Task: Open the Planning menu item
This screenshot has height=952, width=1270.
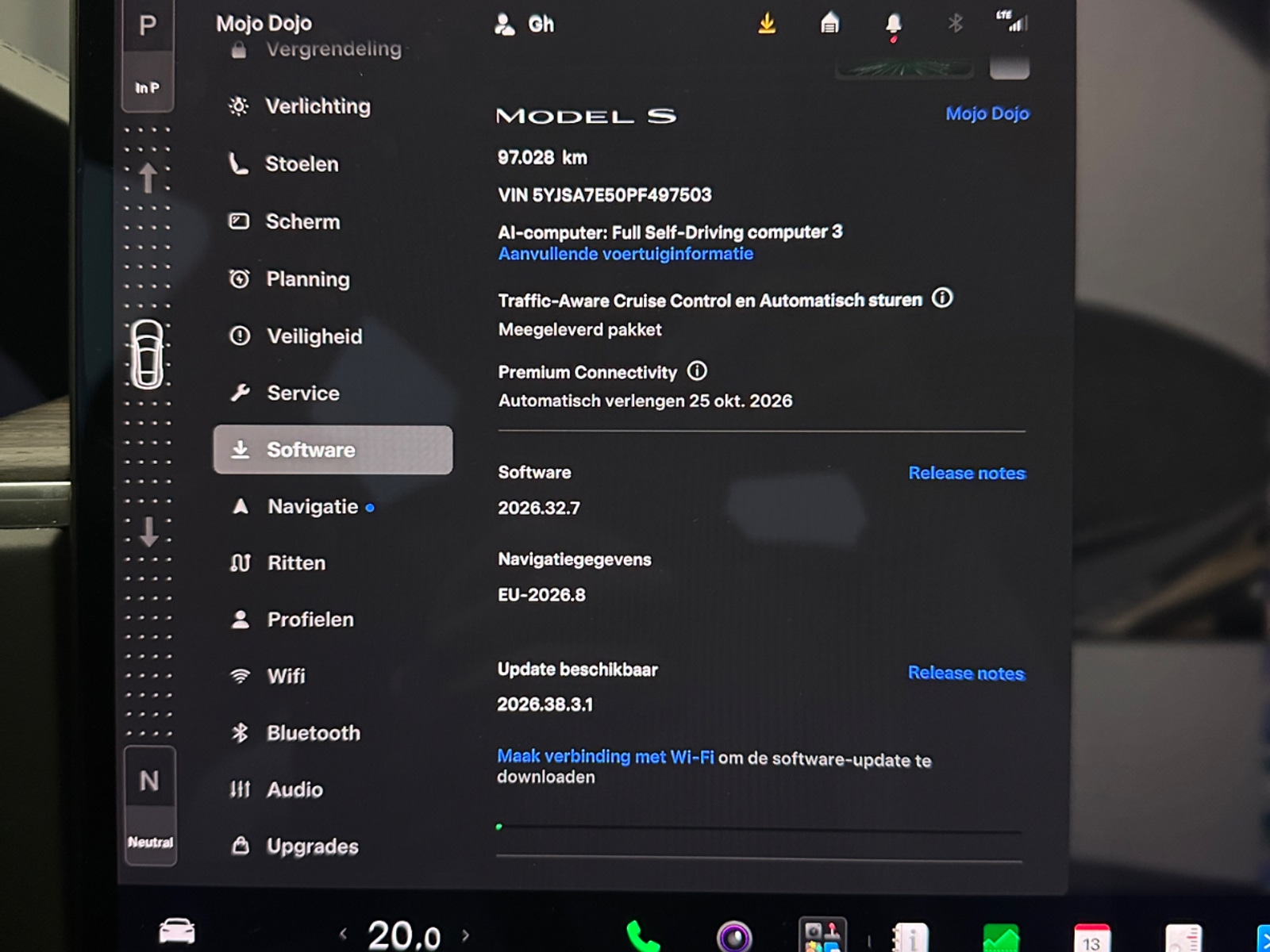Action: pyautogui.click(x=289, y=279)
